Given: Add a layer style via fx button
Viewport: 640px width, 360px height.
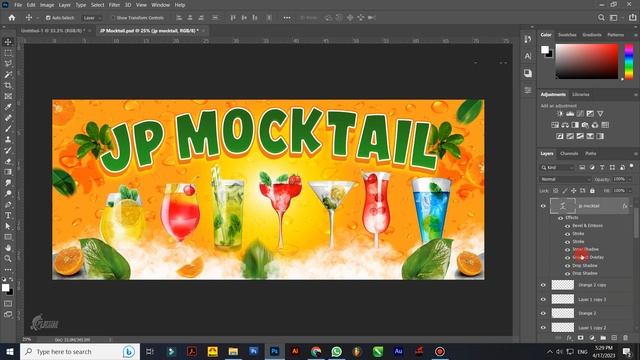Looking at the screenshot, I should pos(569,338).
